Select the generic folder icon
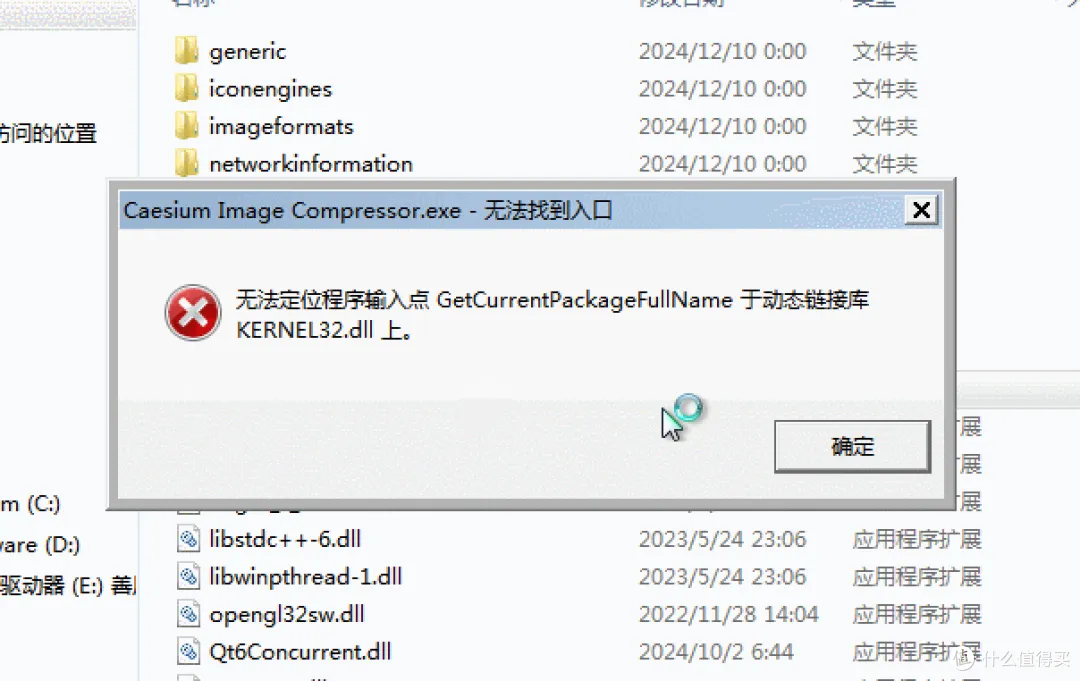1080x681 pixels. [x=187, y=51]
